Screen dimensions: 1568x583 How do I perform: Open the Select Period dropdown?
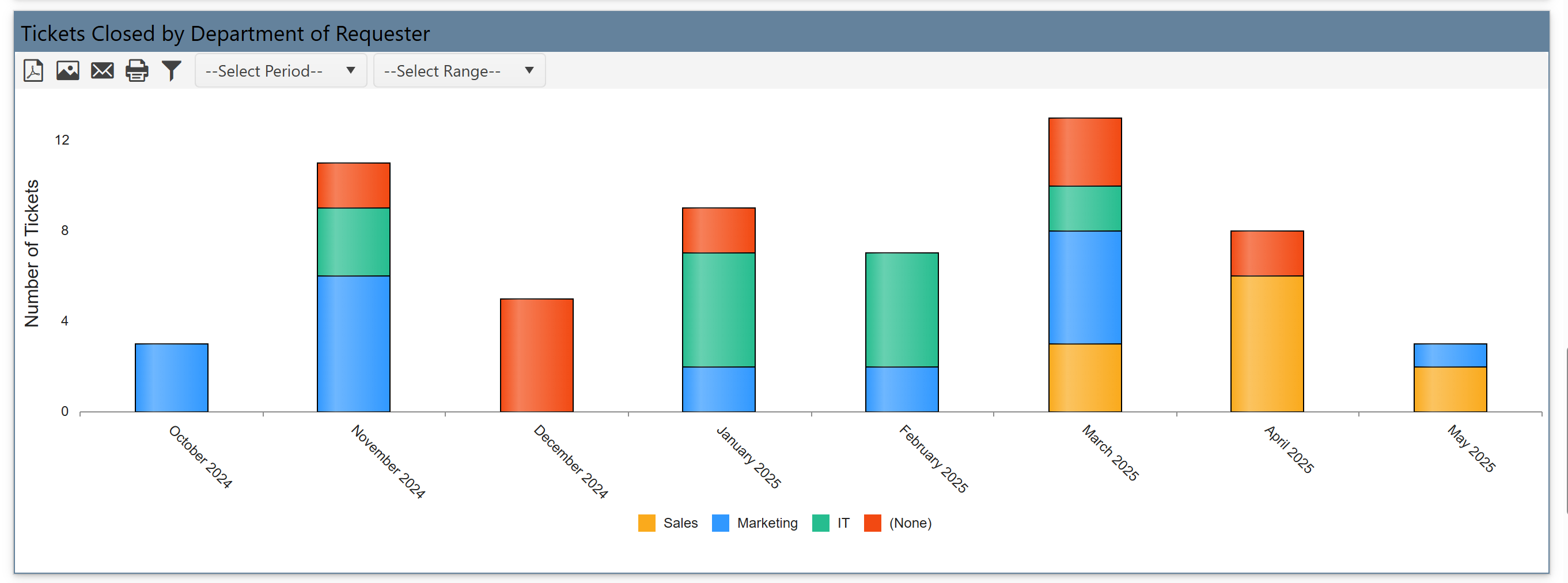281,71
